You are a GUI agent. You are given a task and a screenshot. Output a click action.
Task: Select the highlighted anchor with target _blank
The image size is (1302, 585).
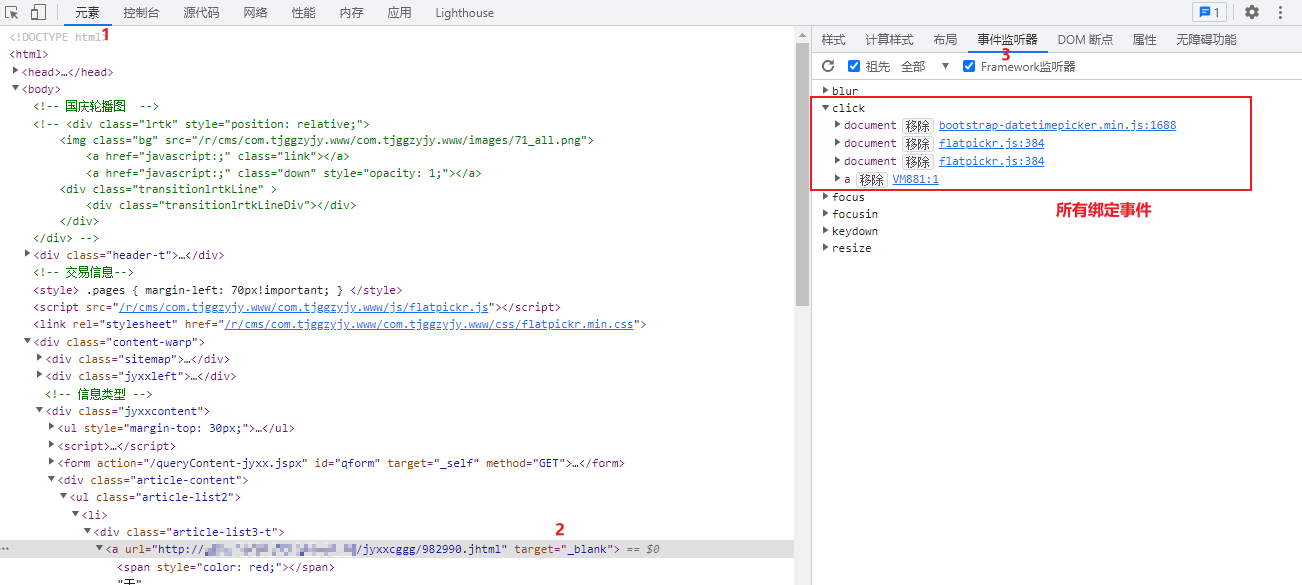pos(397,549)
